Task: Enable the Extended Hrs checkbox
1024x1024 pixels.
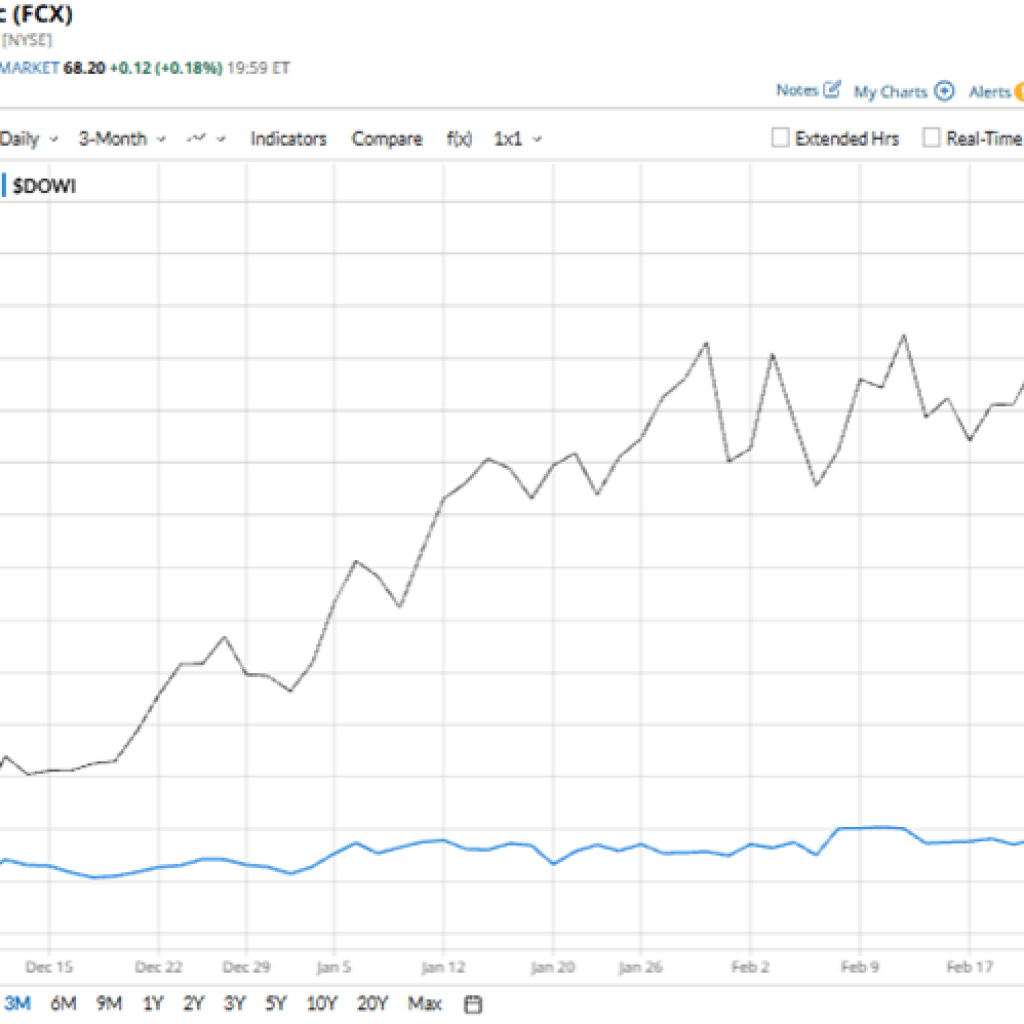Action: point(780,138)
